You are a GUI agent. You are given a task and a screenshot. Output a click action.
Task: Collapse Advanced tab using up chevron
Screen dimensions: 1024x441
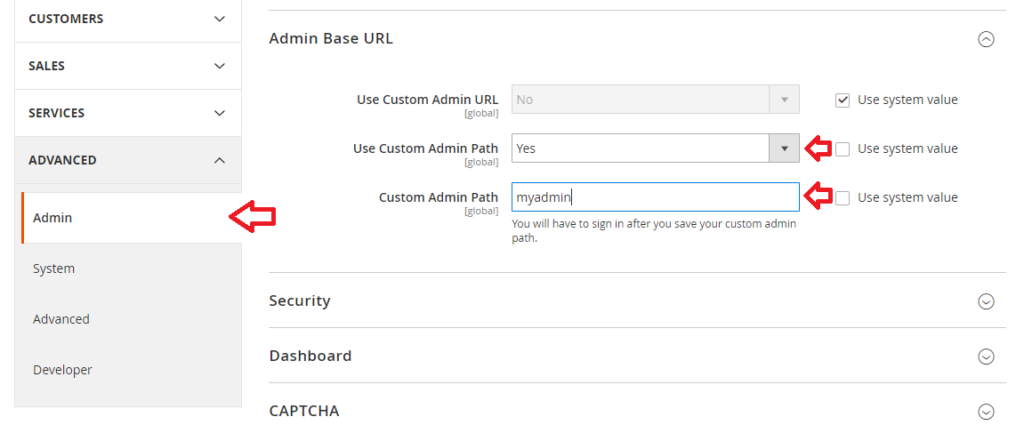tap(219, 160)
